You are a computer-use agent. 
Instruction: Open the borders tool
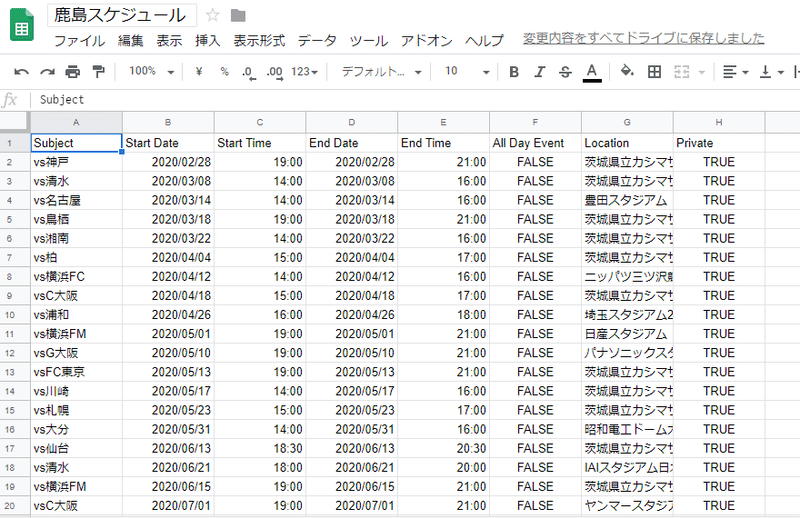coord(654,72)
